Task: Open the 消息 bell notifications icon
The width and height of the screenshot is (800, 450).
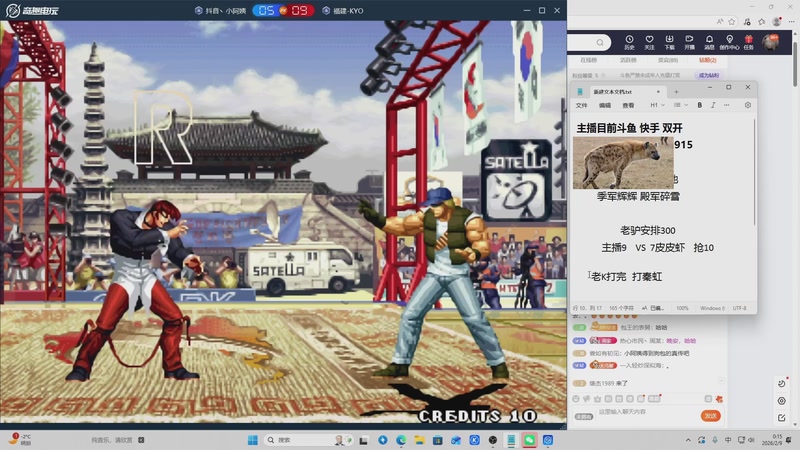Action: pyautogui.click(x=709, y=42)
